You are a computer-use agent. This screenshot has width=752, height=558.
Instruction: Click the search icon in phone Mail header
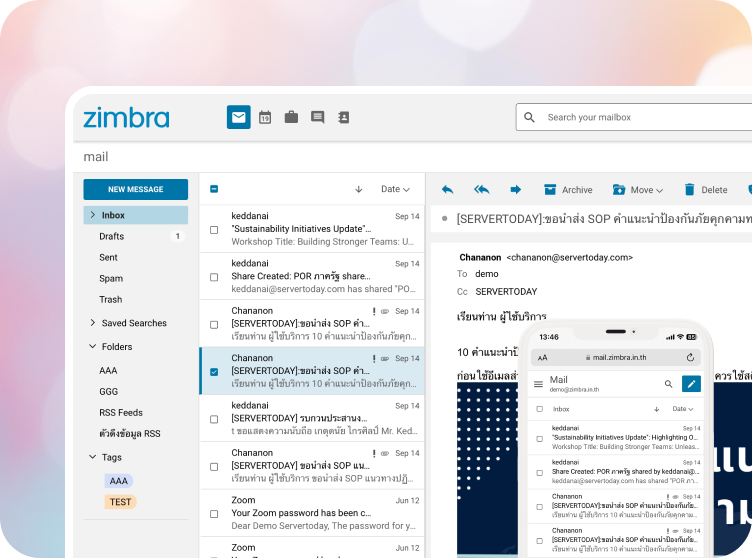coord(669,384)
